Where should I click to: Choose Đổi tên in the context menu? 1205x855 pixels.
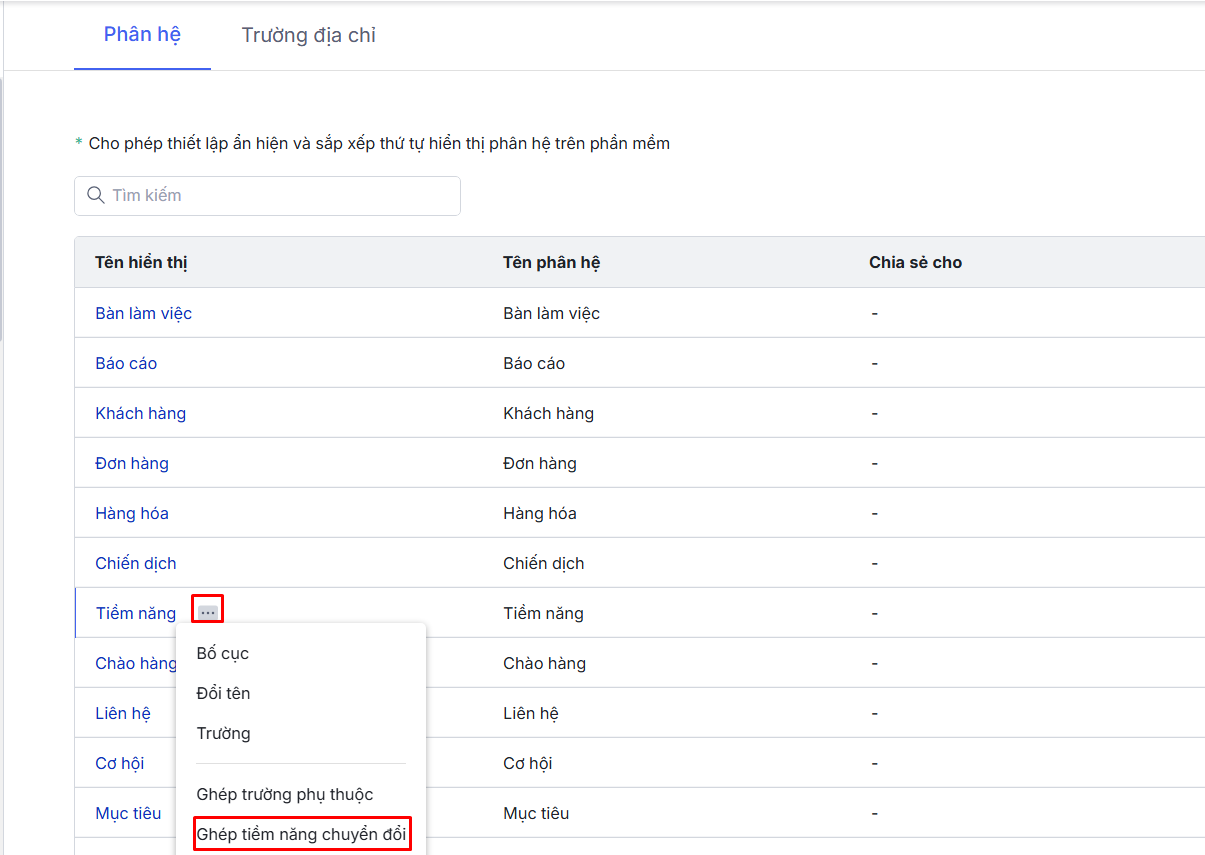[x=223, y=693]
